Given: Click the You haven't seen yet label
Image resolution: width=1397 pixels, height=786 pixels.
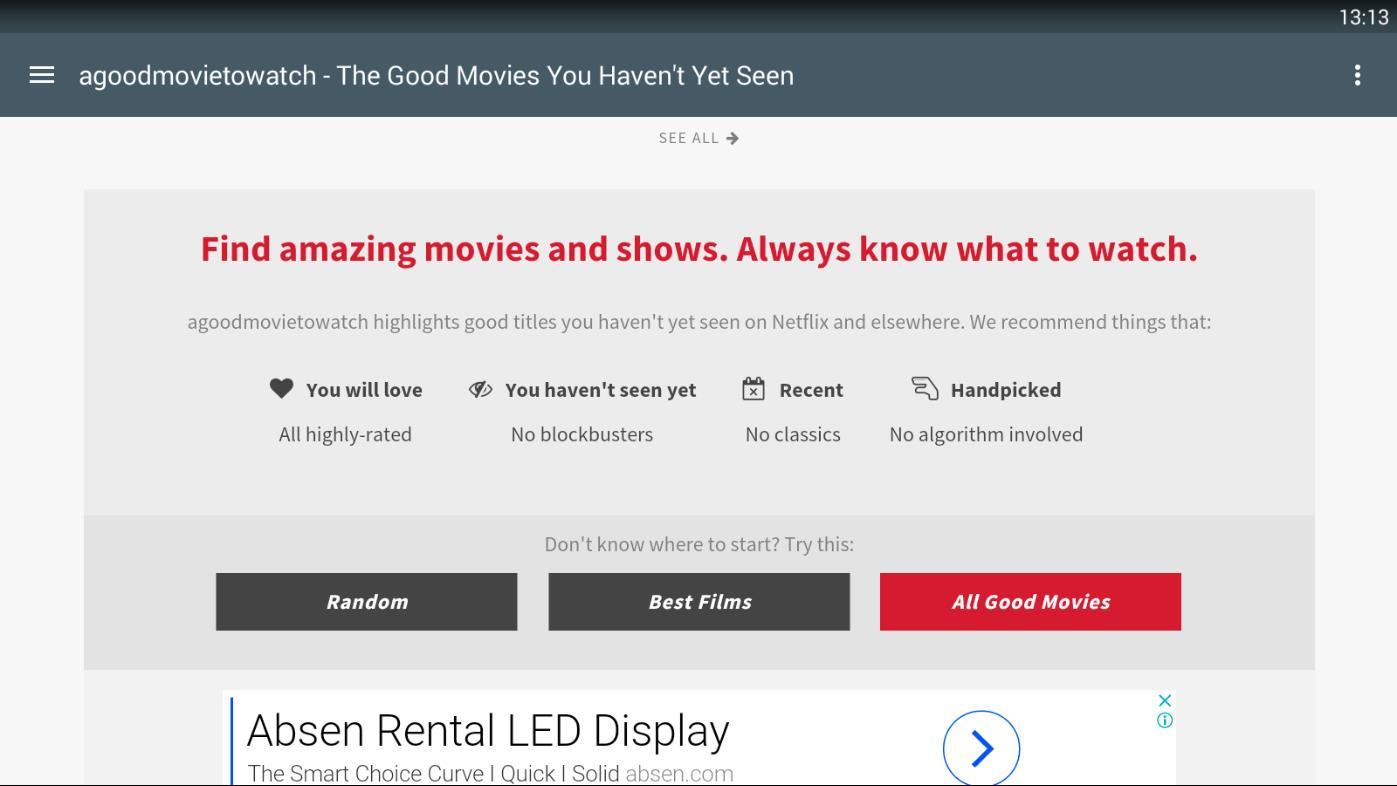Looking at the screenshot, I should click(600, 390).
